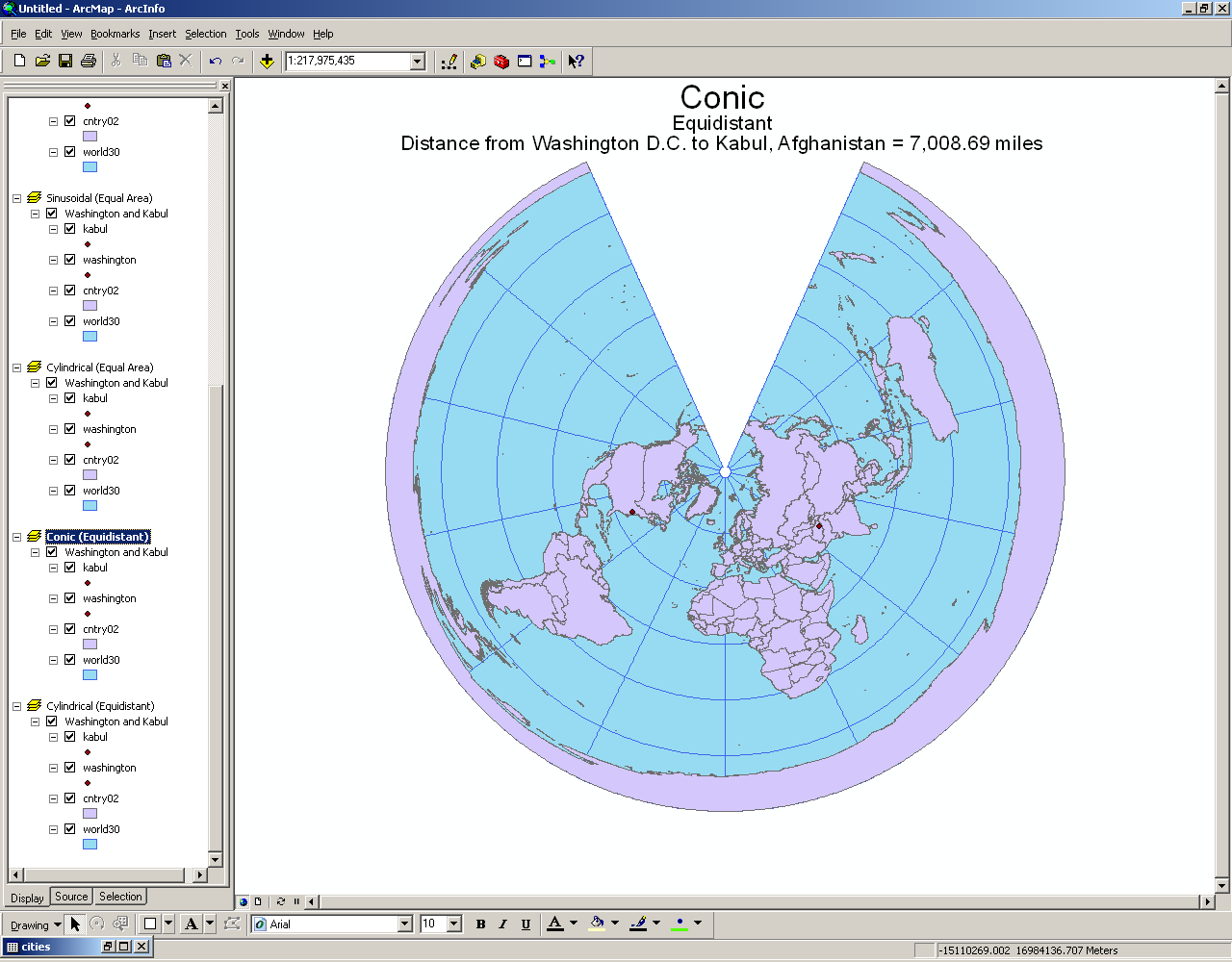Uncheck kabul layer under Conic (Equidistant)

pos(70,568)
